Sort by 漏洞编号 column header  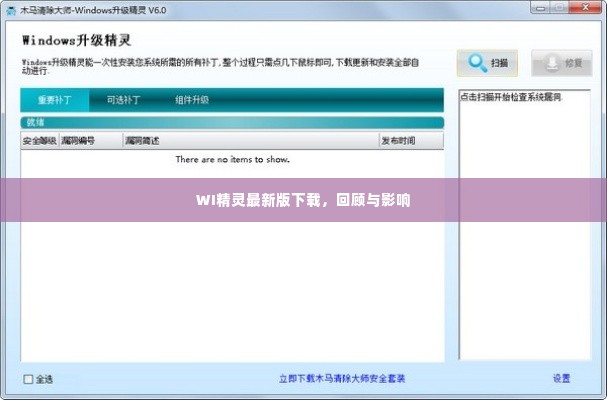(91, 141)
